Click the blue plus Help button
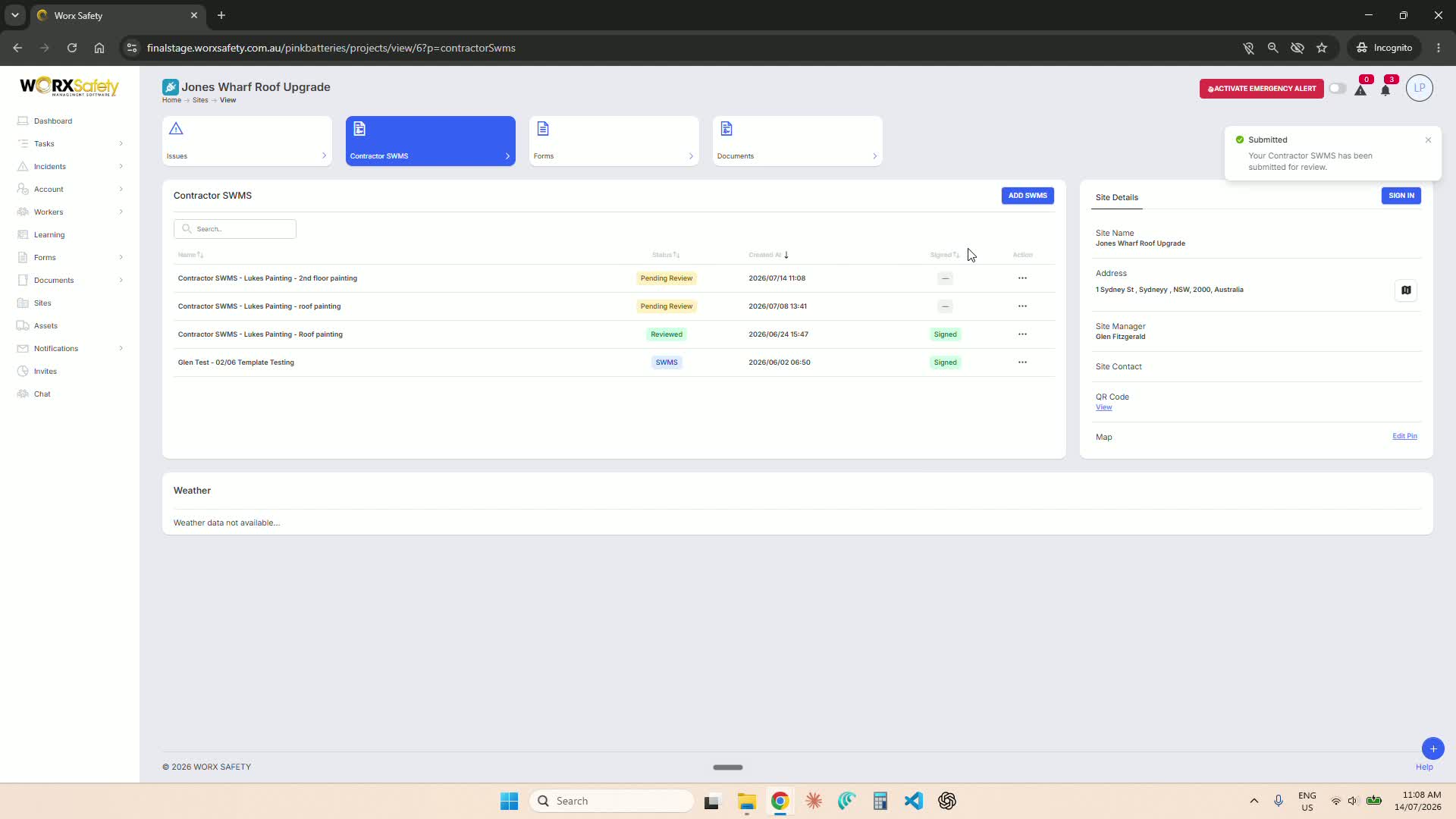This screenshot has height=819, width=1456. [x=1432, y=748]
